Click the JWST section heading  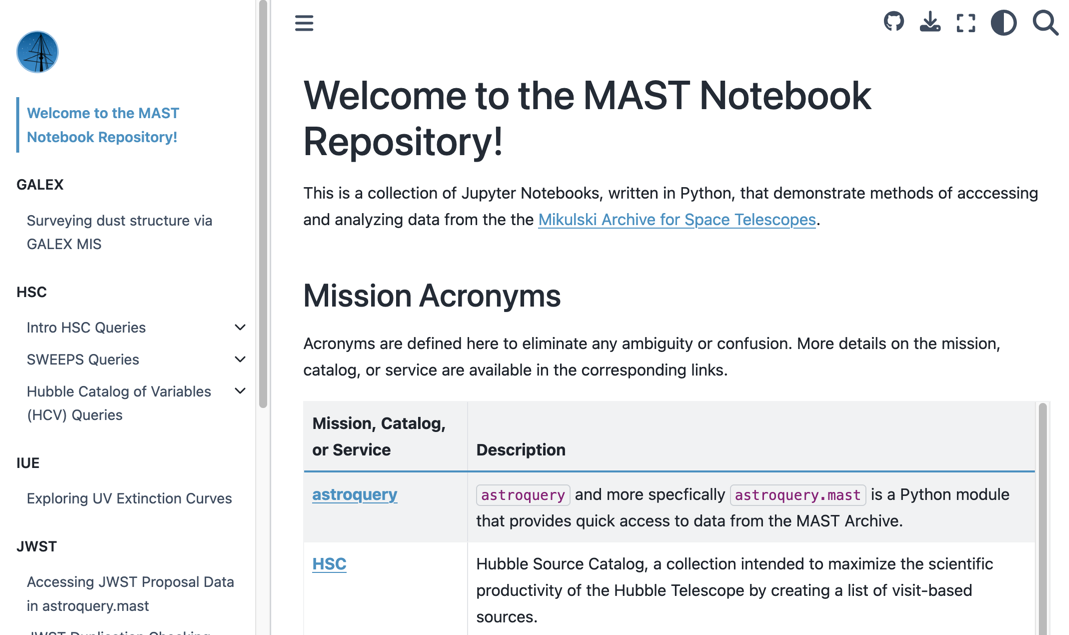pos(37,546)
